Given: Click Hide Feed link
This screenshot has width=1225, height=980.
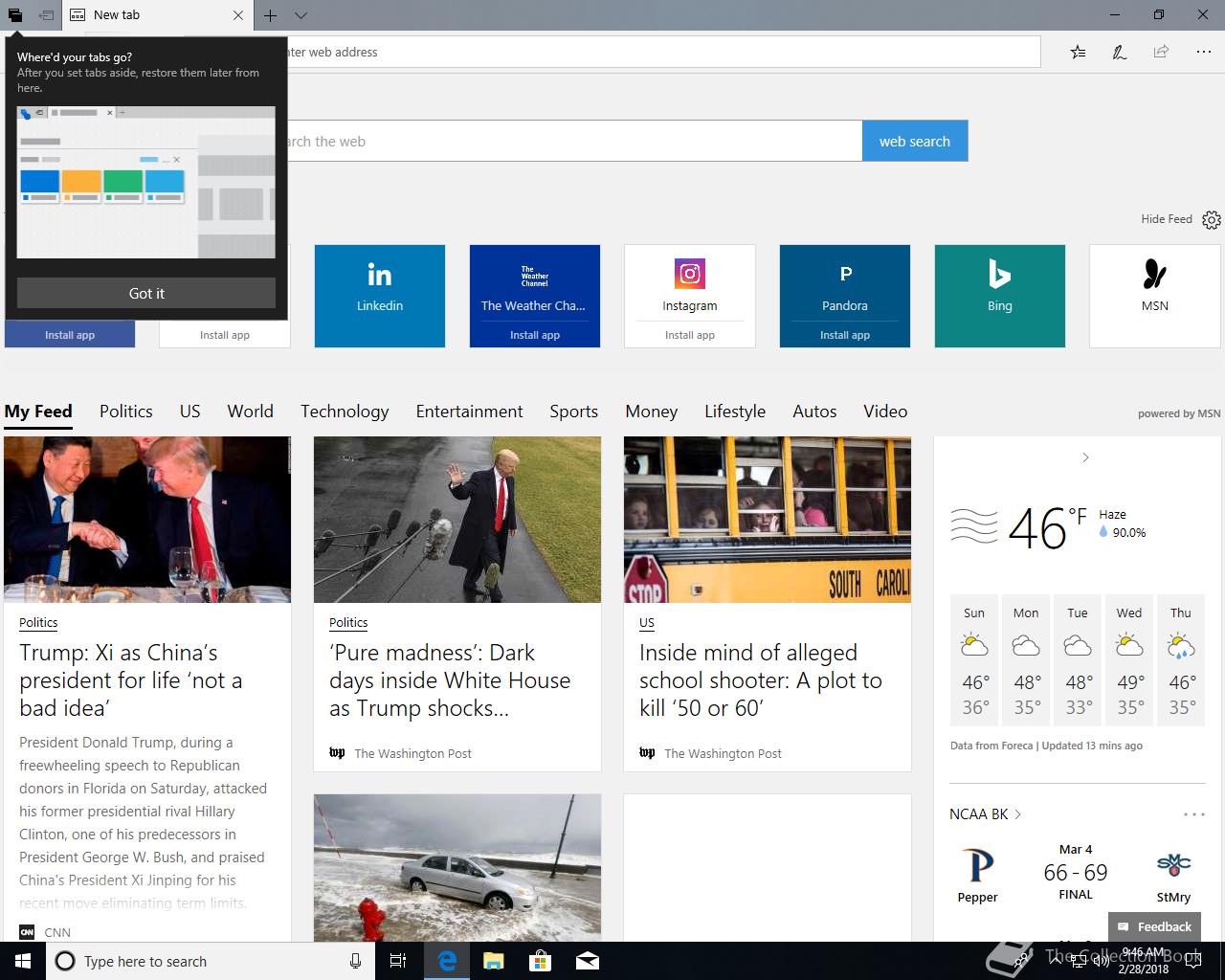Looking at the screenshot, I should [x=1166, y=219].
